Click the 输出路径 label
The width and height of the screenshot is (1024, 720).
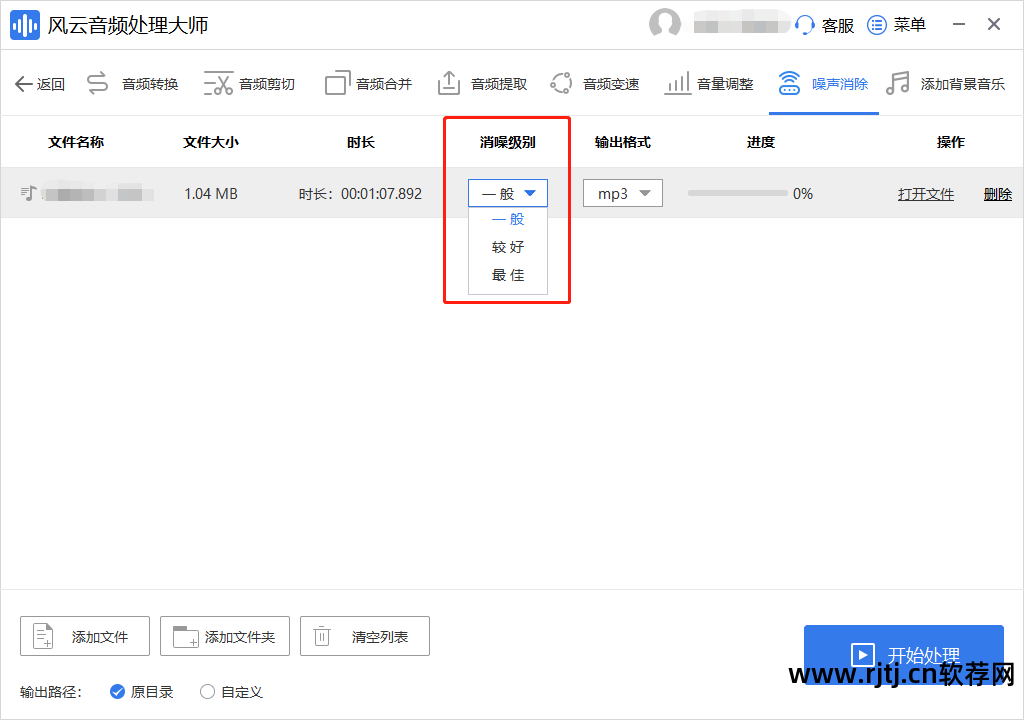[x=50, y=692]
